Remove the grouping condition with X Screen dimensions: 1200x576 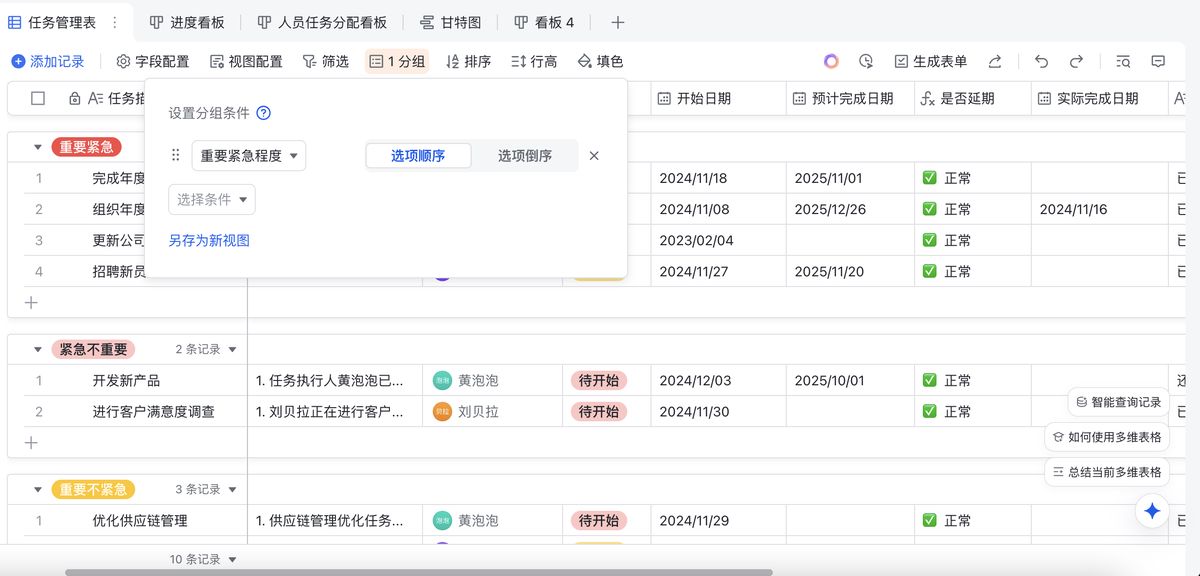click(594, 156)
